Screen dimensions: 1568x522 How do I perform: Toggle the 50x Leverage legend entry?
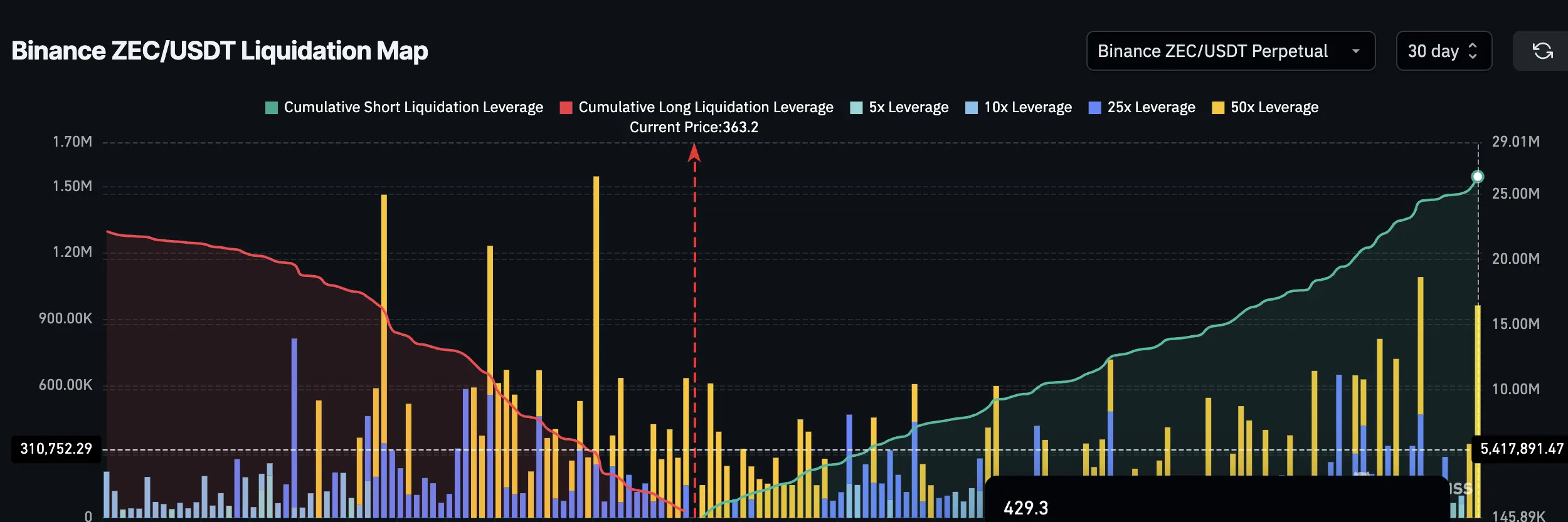[x=1265, y=107]
